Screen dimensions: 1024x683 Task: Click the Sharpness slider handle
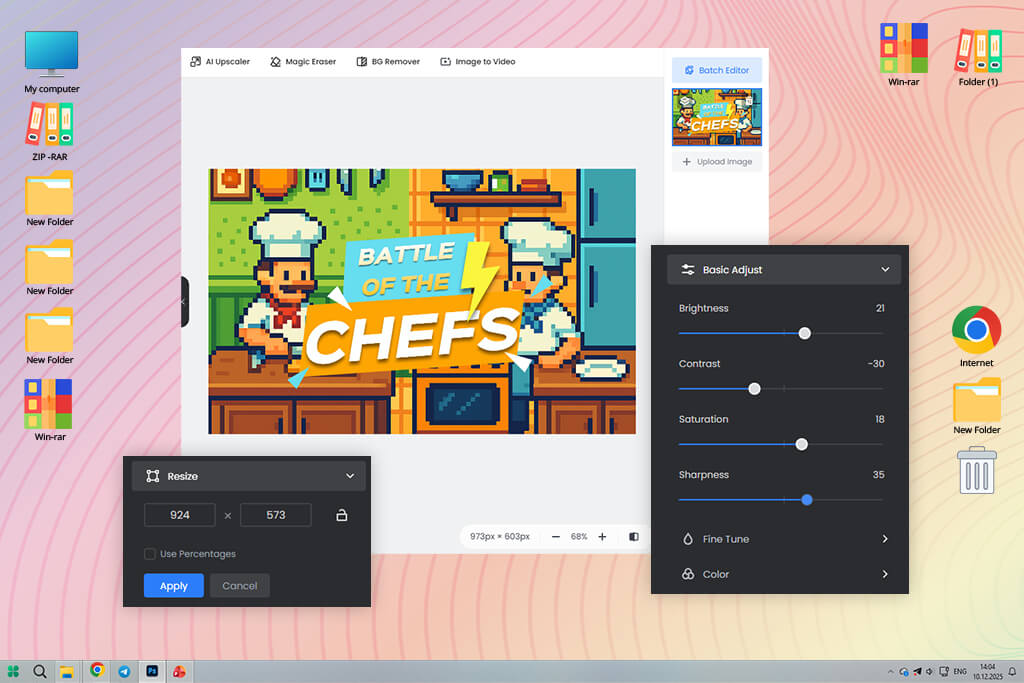[x=807, y=500]
